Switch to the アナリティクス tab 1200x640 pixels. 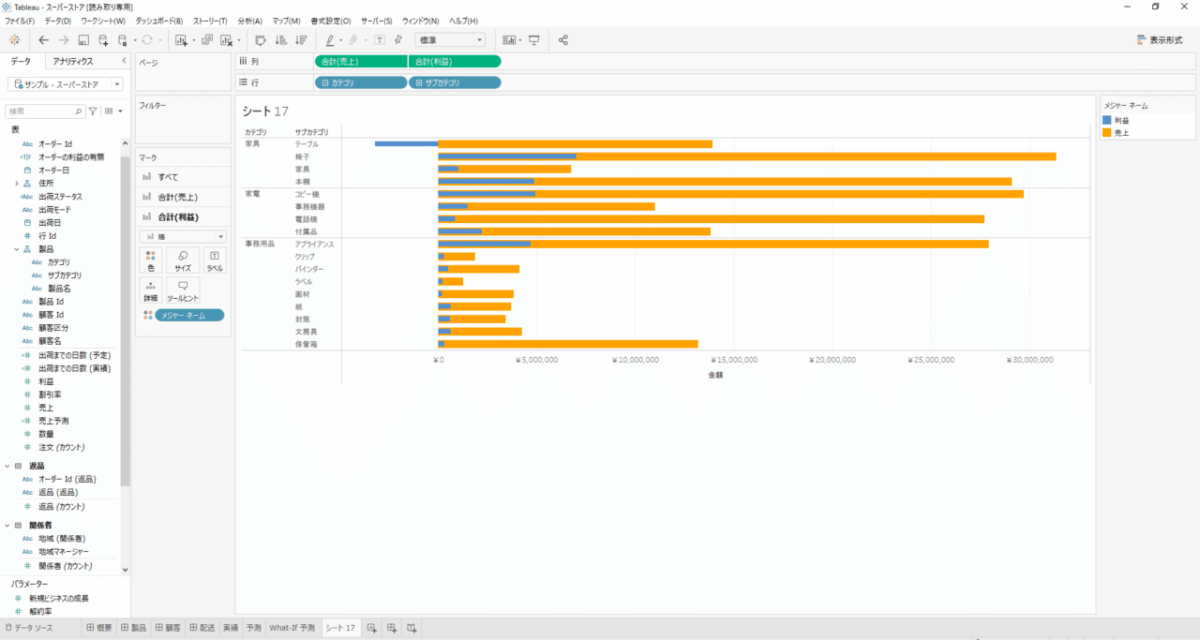[73, 61]
